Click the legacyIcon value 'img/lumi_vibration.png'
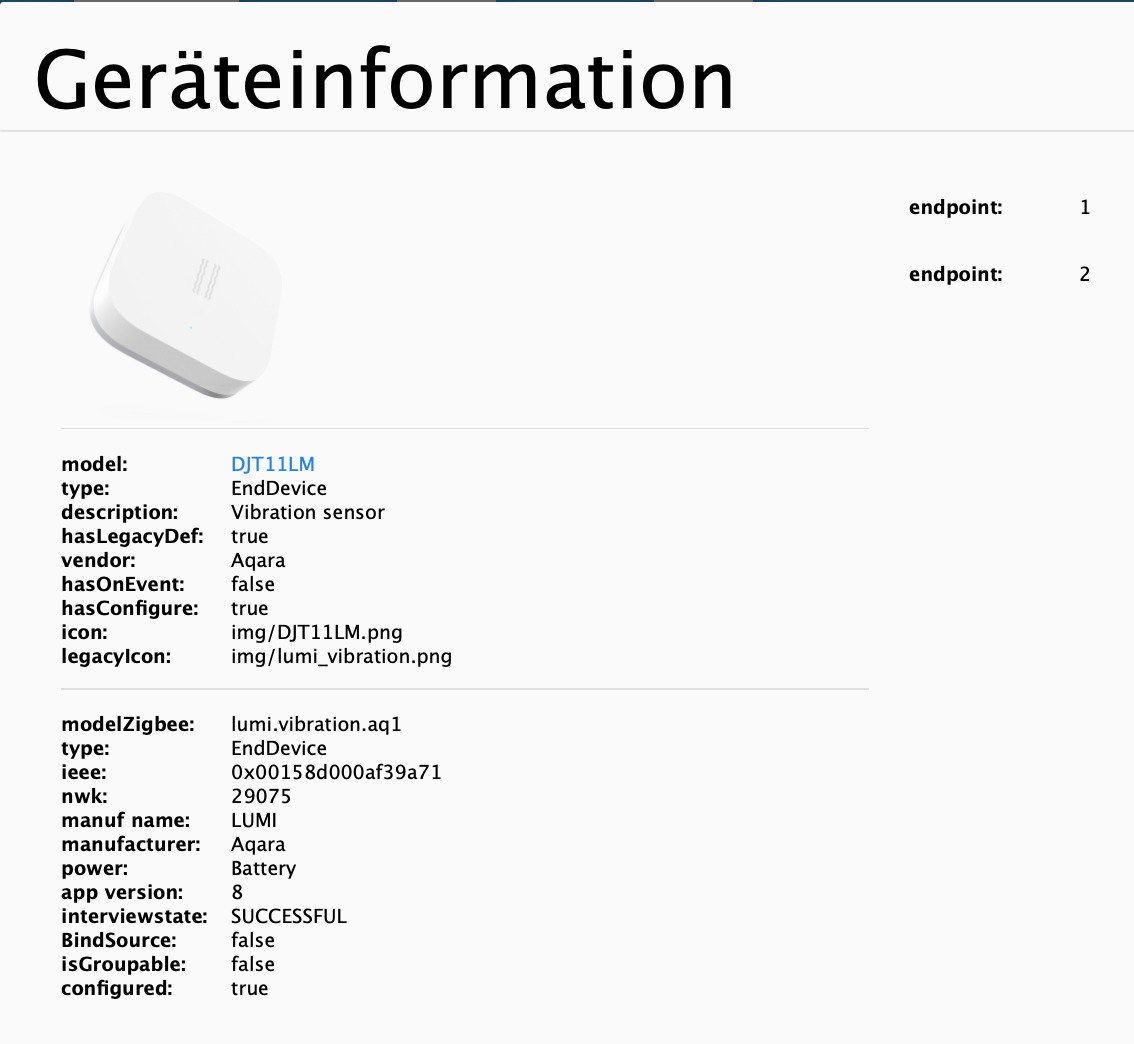This screenshot has height=1044, width=1134. pyautogui.click(x=341, y=656)
